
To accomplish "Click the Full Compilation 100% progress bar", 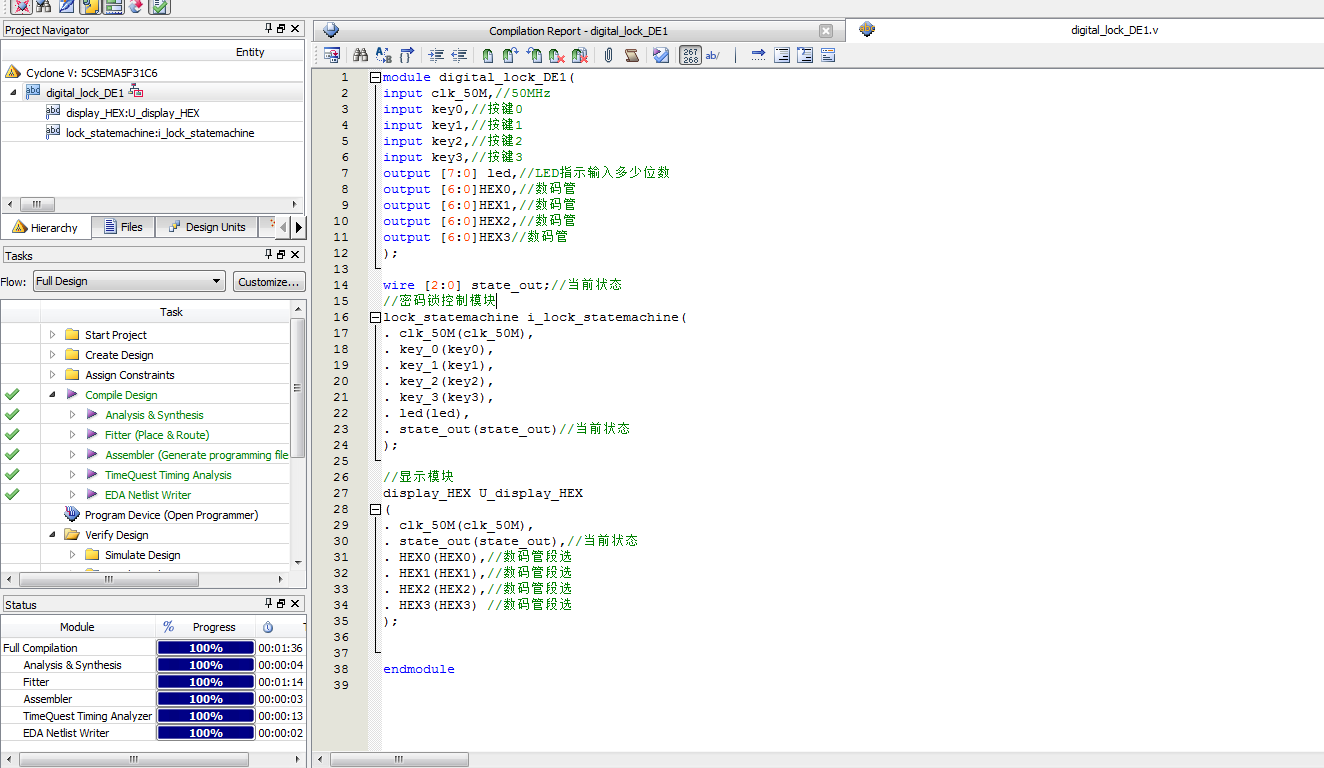I will (x=205, y=648).
